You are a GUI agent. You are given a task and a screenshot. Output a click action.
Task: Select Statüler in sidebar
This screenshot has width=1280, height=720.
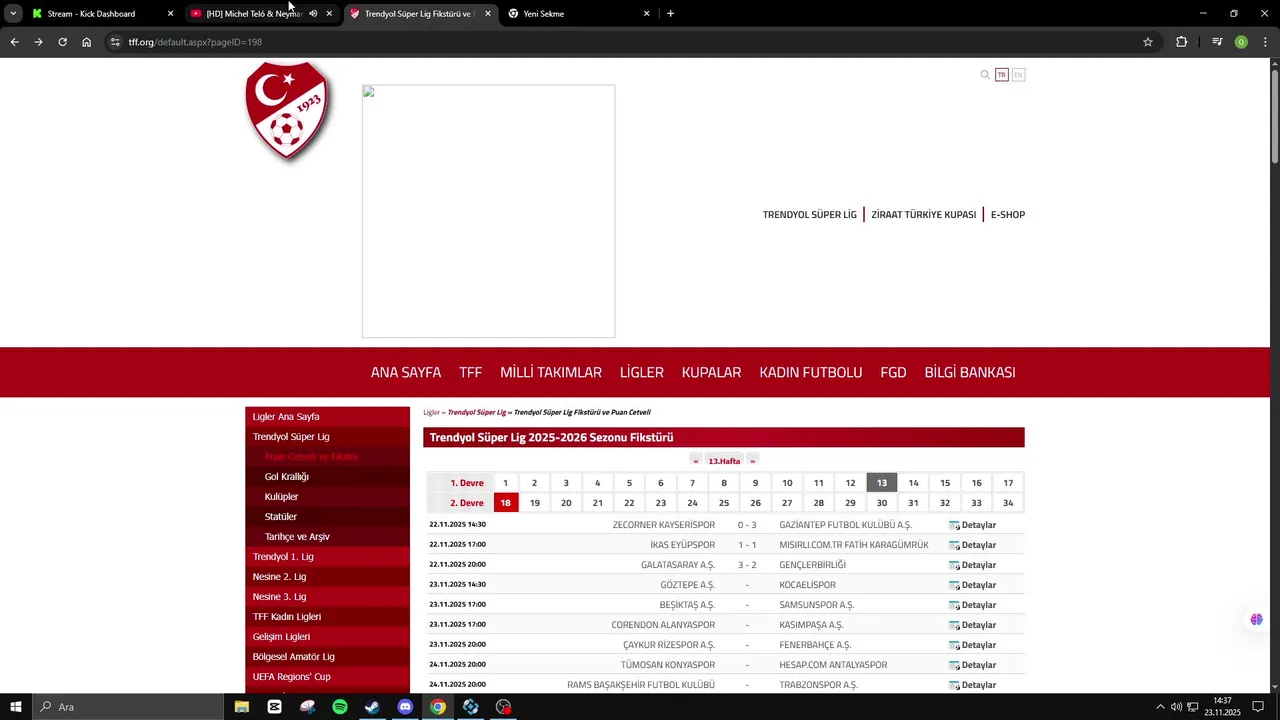point(327,517)
